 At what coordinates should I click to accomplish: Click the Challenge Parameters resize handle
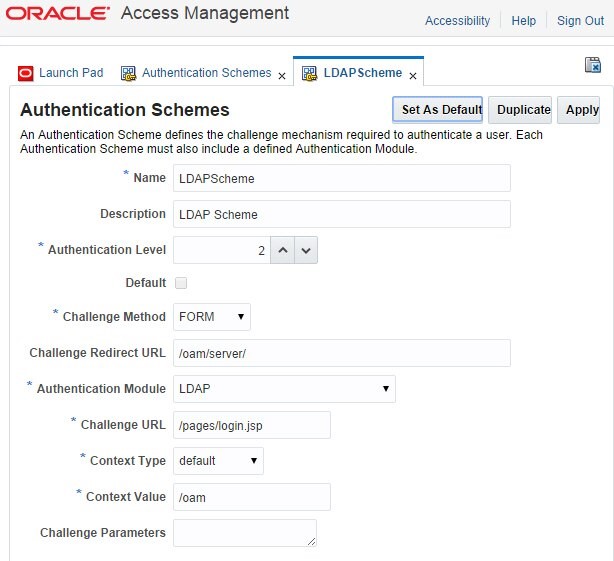(x=311, y=541)
